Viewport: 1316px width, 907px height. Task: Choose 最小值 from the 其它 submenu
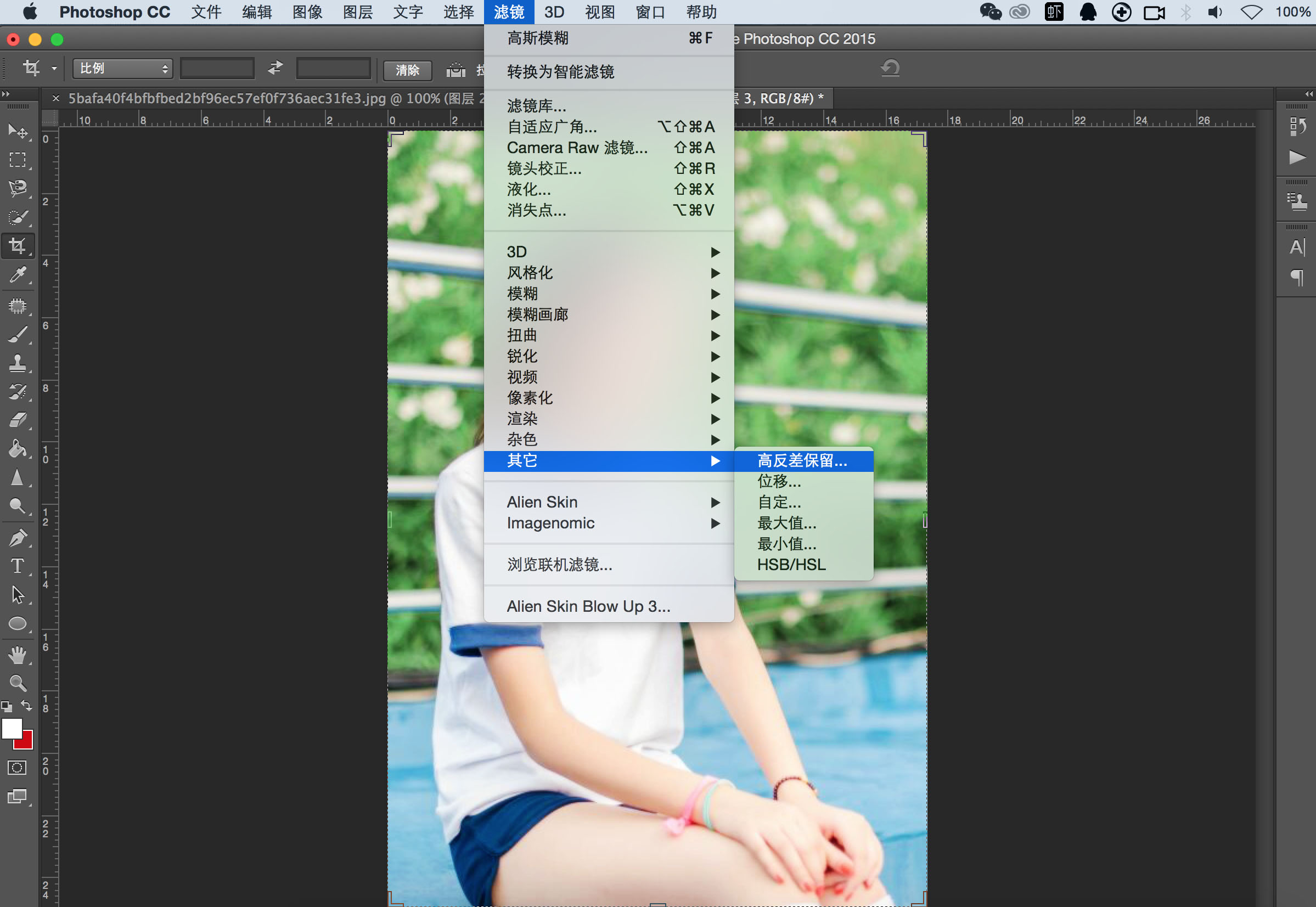(803, 544)
